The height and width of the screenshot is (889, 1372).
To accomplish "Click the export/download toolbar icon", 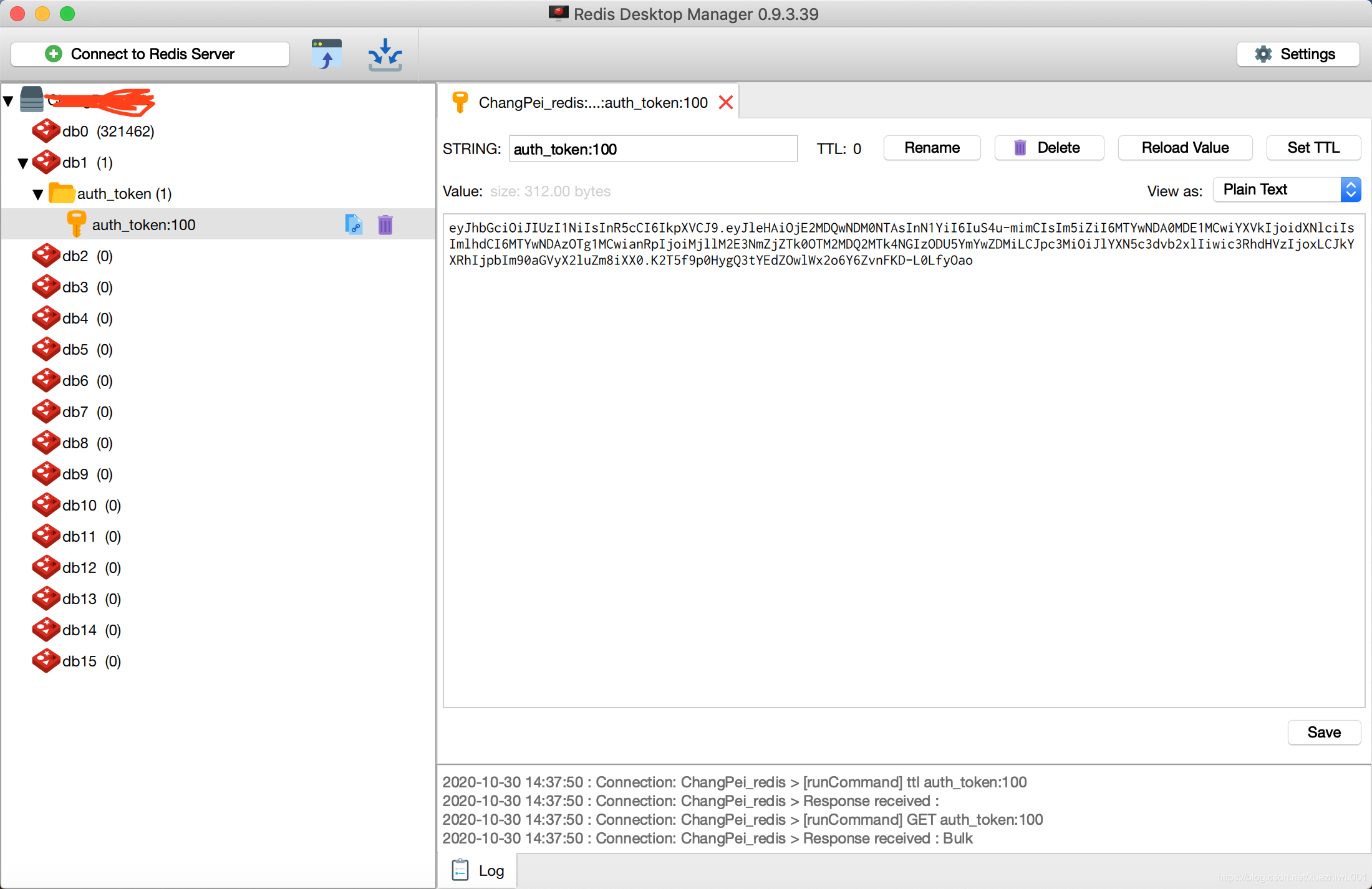I will [383, 54].
